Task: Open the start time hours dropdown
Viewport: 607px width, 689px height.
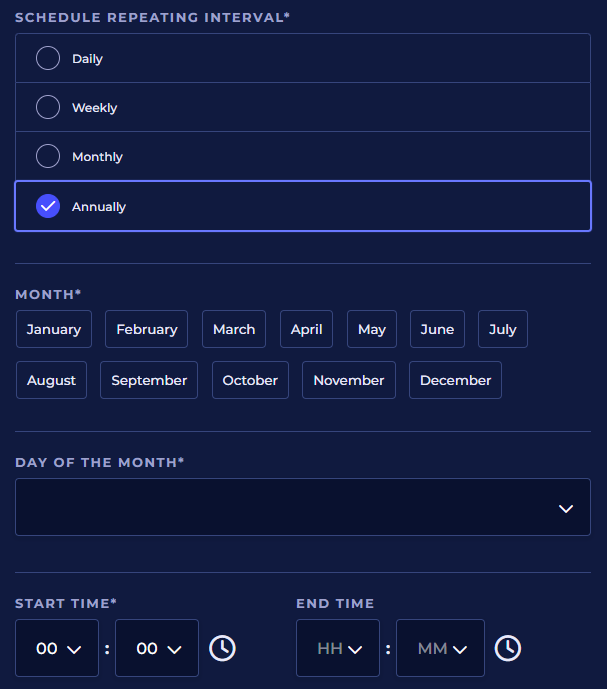Action: pyautogui.click(x=57, y=648)
